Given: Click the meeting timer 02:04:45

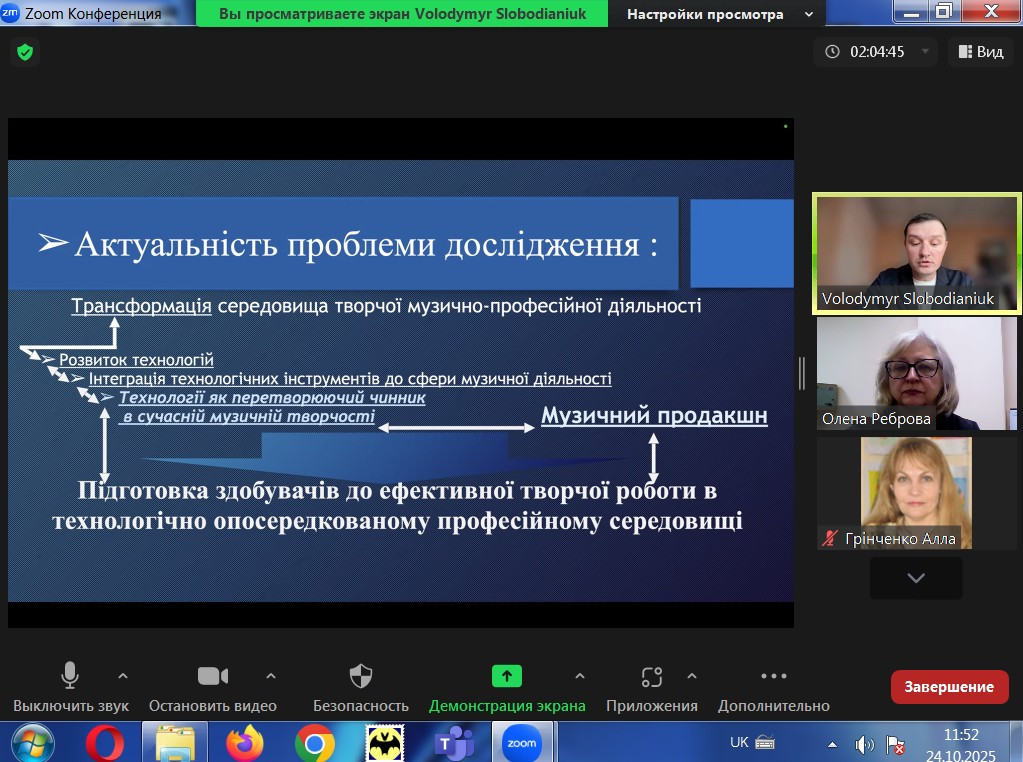Looking at the screenshot, I should (x=876, y=52).
